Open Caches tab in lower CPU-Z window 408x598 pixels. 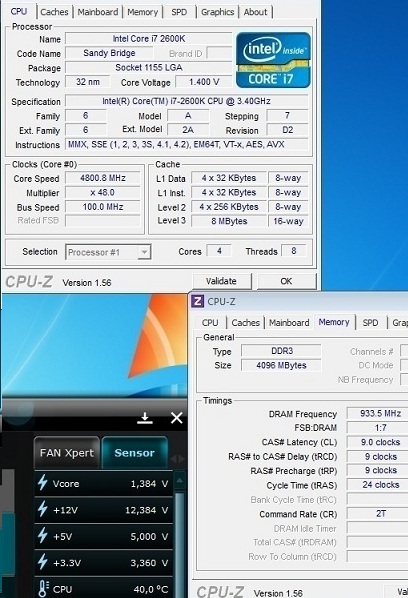pyautogui.click(x=246, y=323)
